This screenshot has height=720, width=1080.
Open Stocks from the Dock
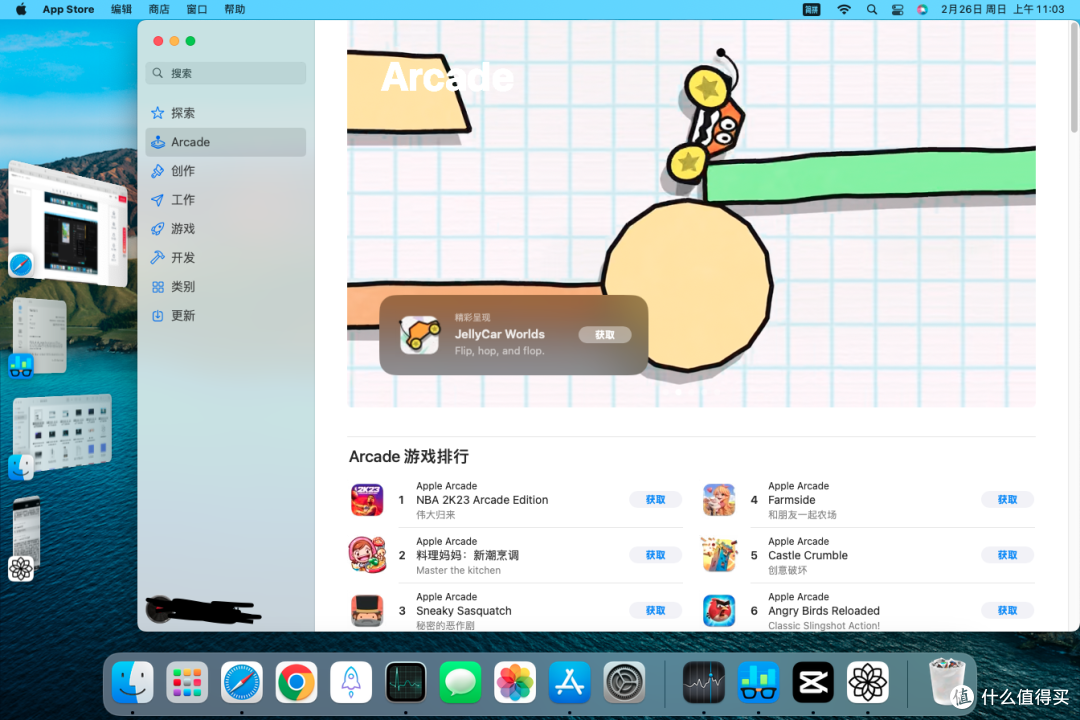pos(703,682)
